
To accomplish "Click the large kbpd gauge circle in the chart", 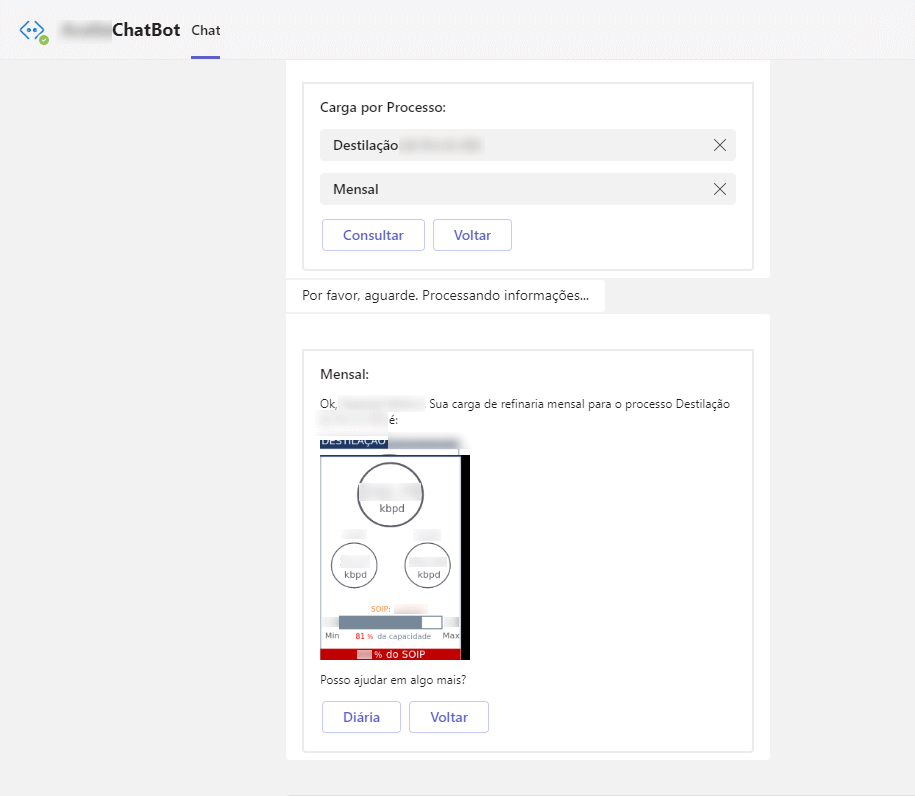I will pyautogui.click(x=390, y=494).
